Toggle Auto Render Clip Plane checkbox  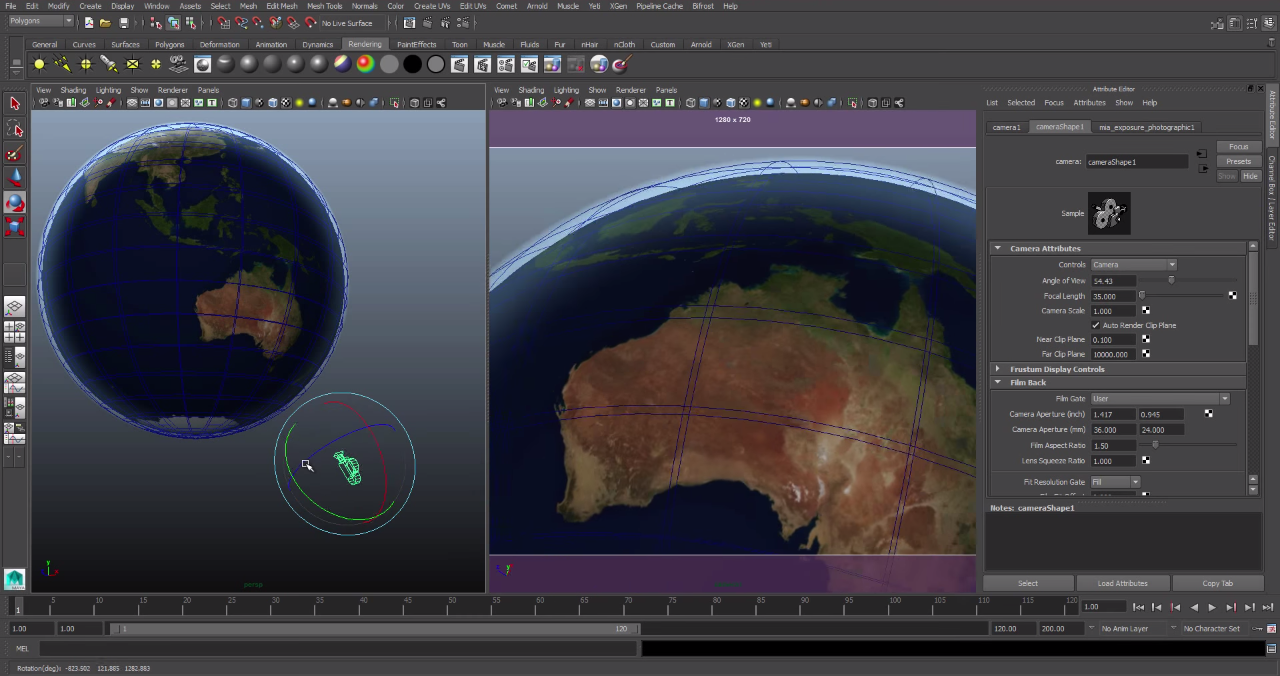tap(1096, 325)
